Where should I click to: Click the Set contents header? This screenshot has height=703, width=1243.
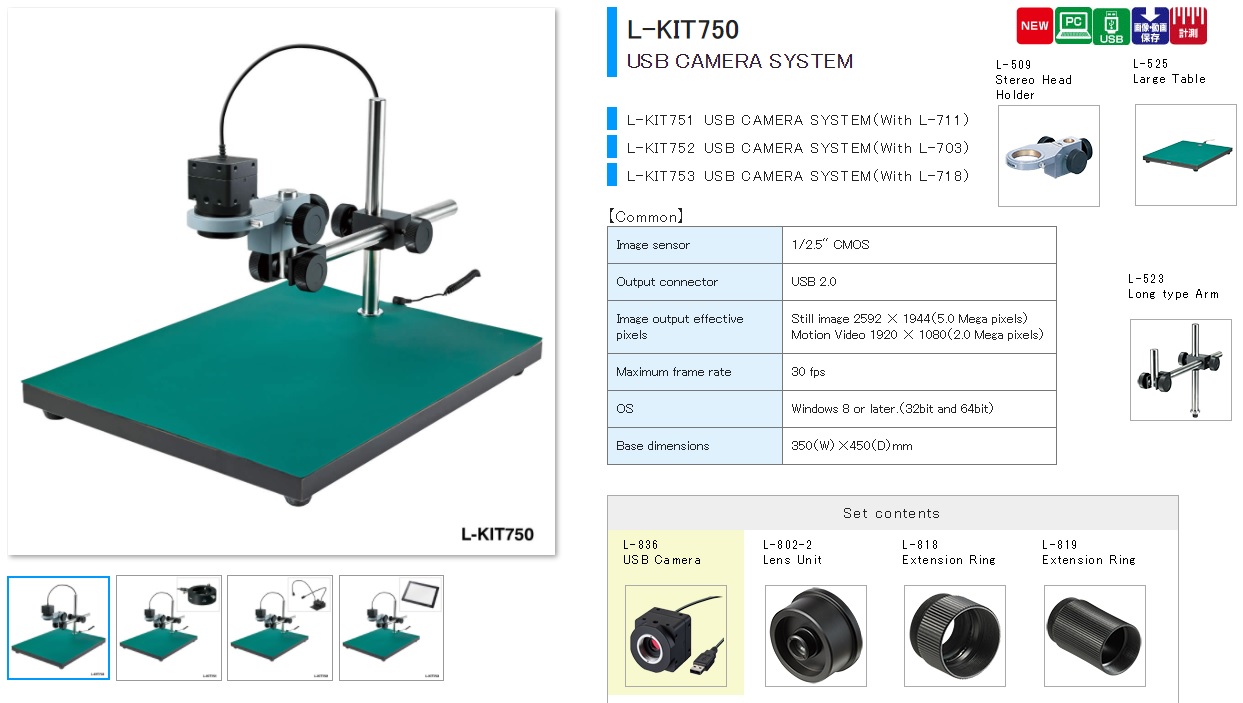(891, 513)
